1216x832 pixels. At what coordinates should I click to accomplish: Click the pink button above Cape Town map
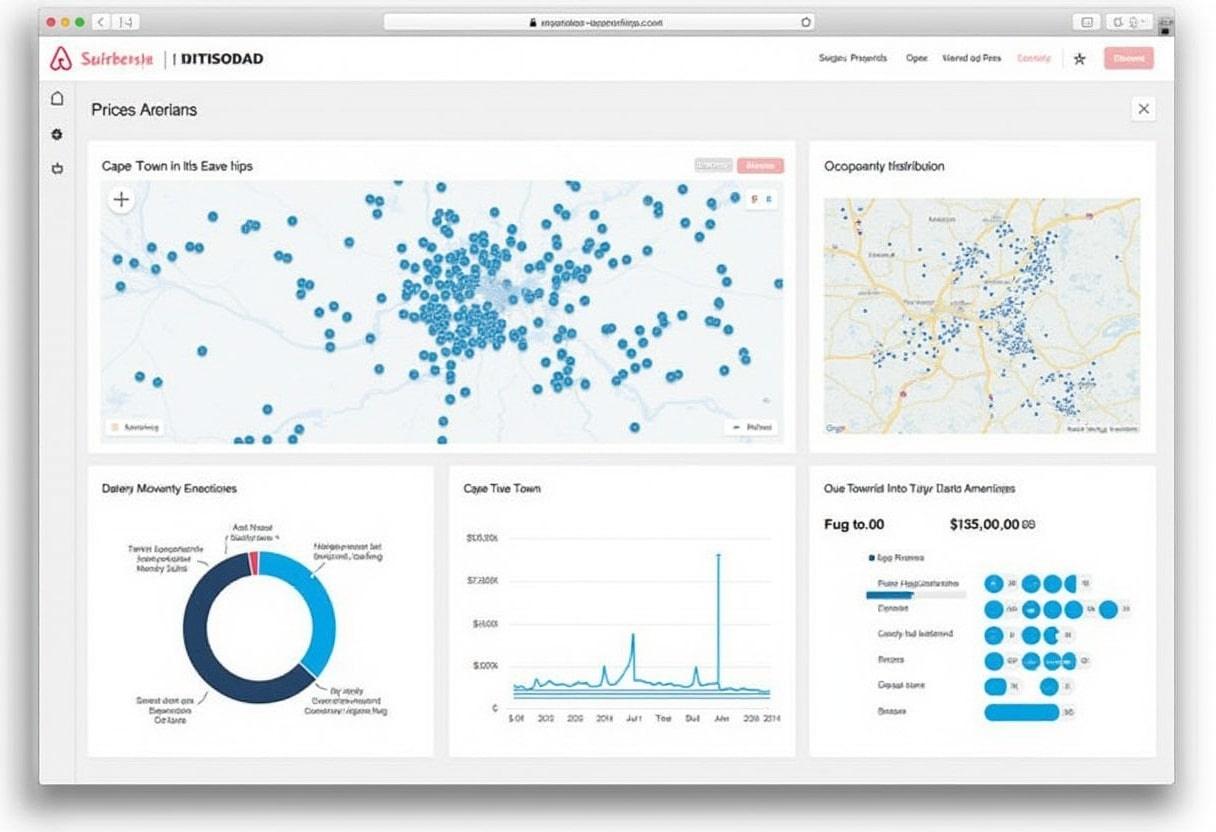(760, 166)
